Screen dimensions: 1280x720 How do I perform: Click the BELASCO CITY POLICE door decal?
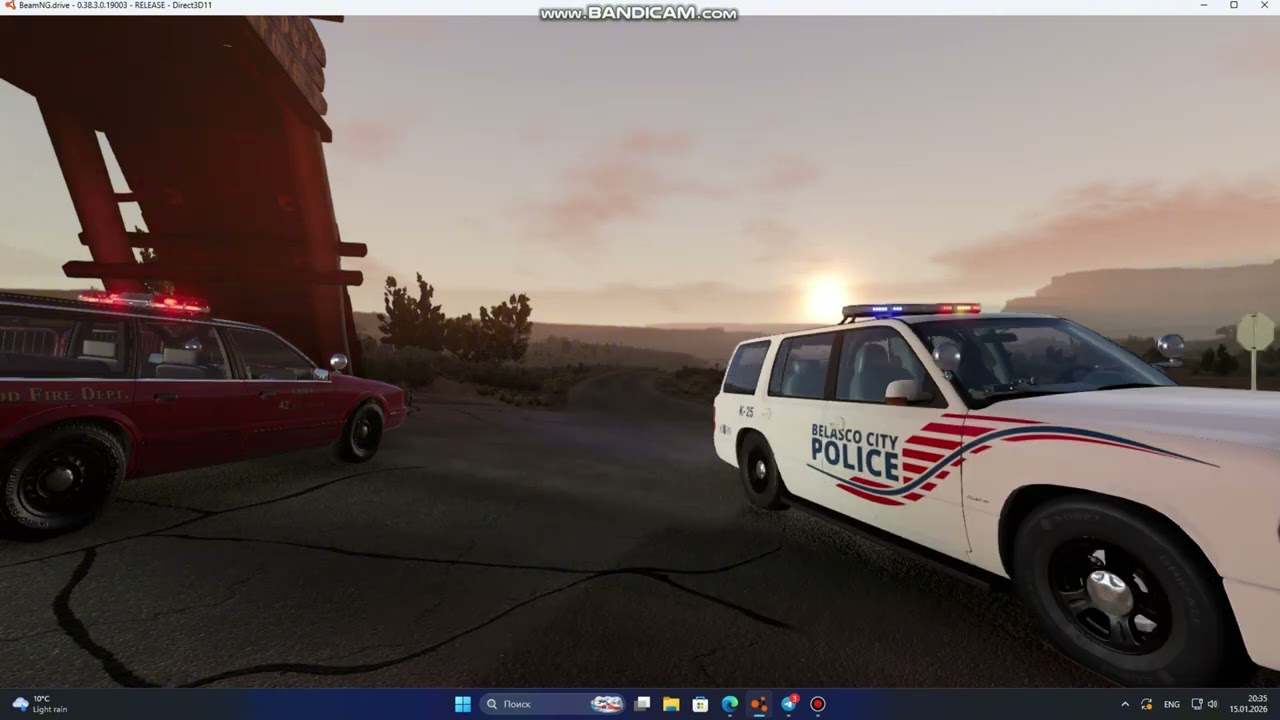point(855,452)
